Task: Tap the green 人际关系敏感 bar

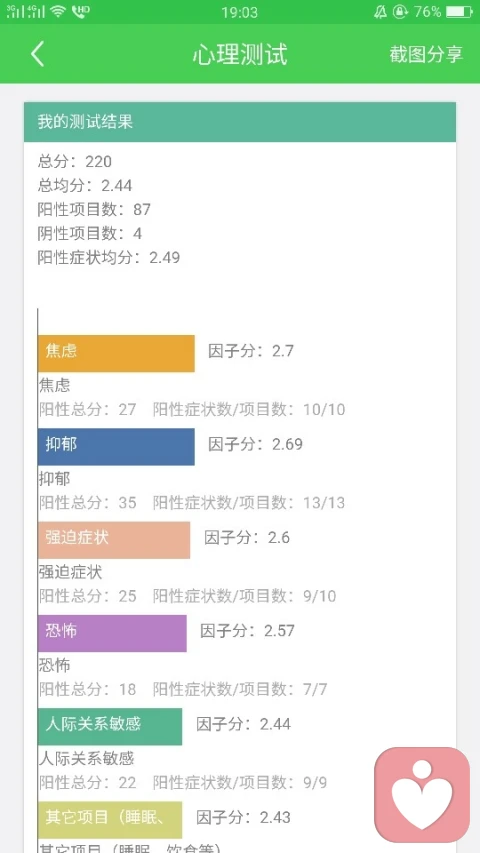Action: pyautogui.click(x=110, y=726)
